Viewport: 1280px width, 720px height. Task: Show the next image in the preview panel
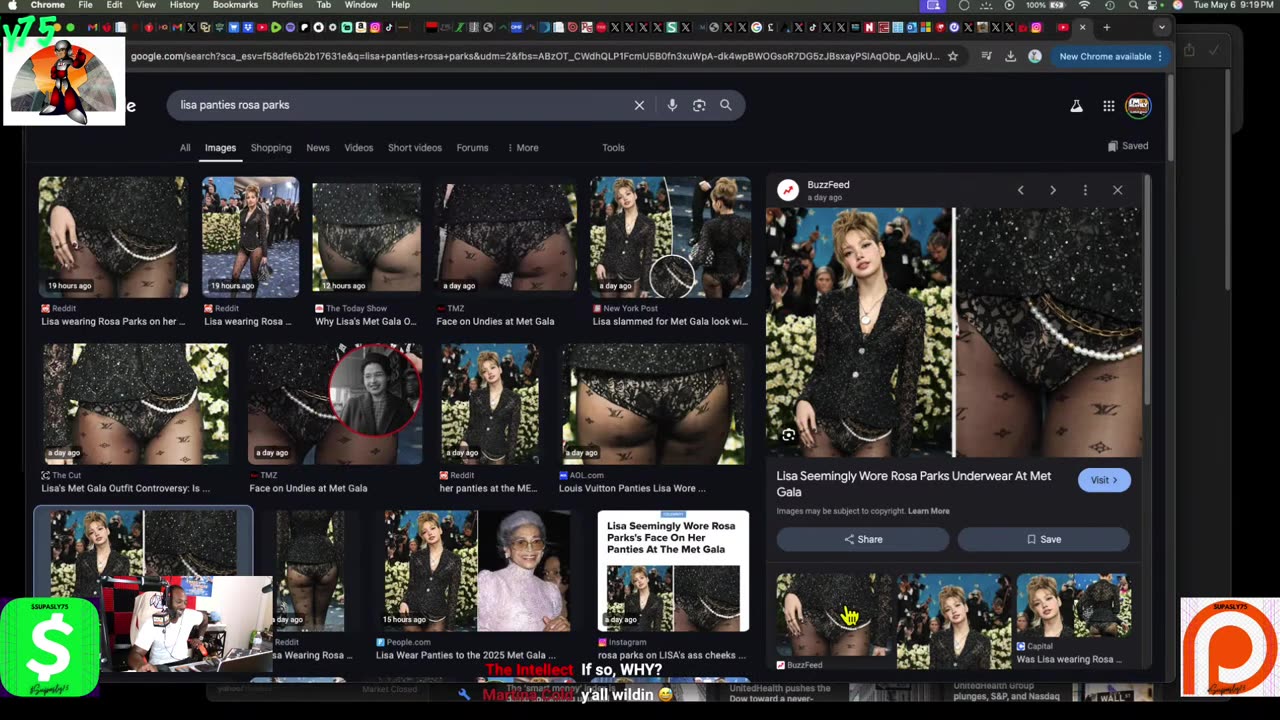[1052, 190]
